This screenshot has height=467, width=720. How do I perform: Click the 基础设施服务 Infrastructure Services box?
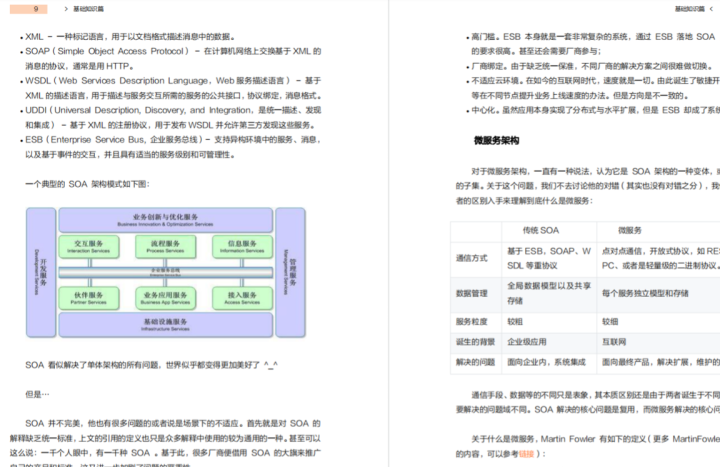pyautogui.click(x=165, y=325)
